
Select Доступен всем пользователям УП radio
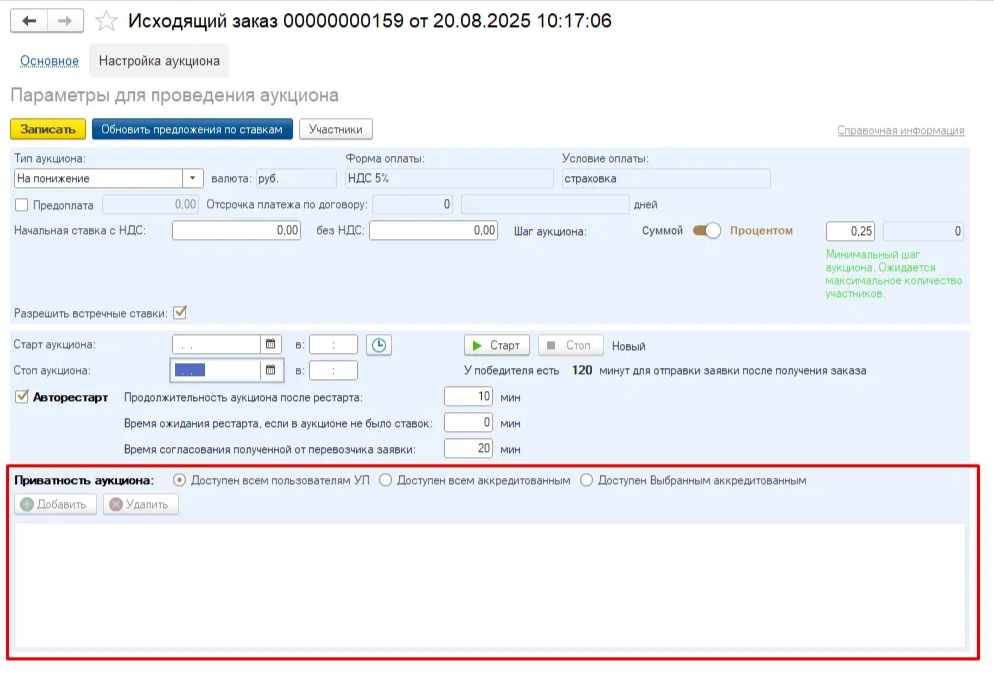pyautogui.click(x=179, y=480)
